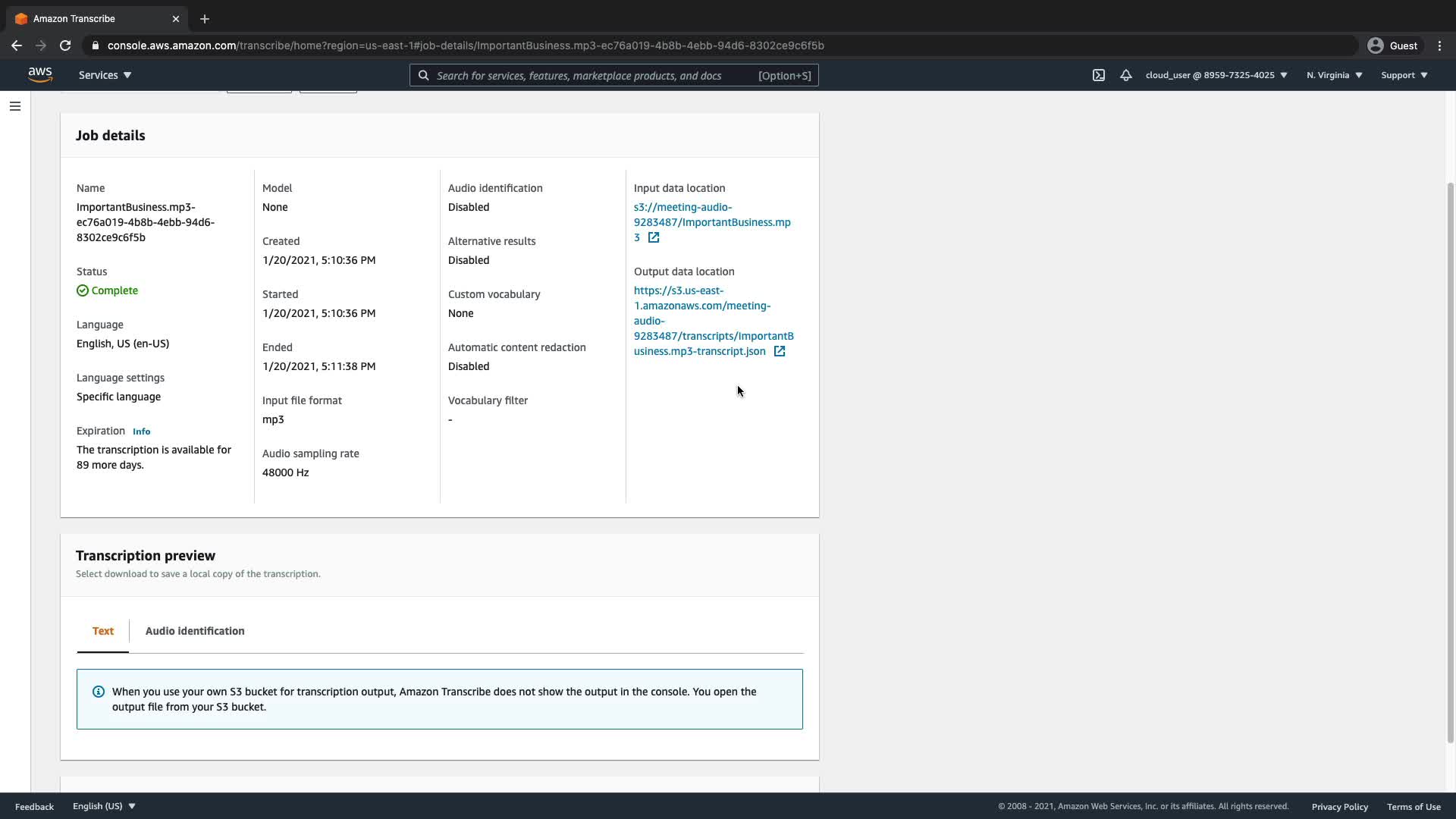Expand the Support menu

1404,75
